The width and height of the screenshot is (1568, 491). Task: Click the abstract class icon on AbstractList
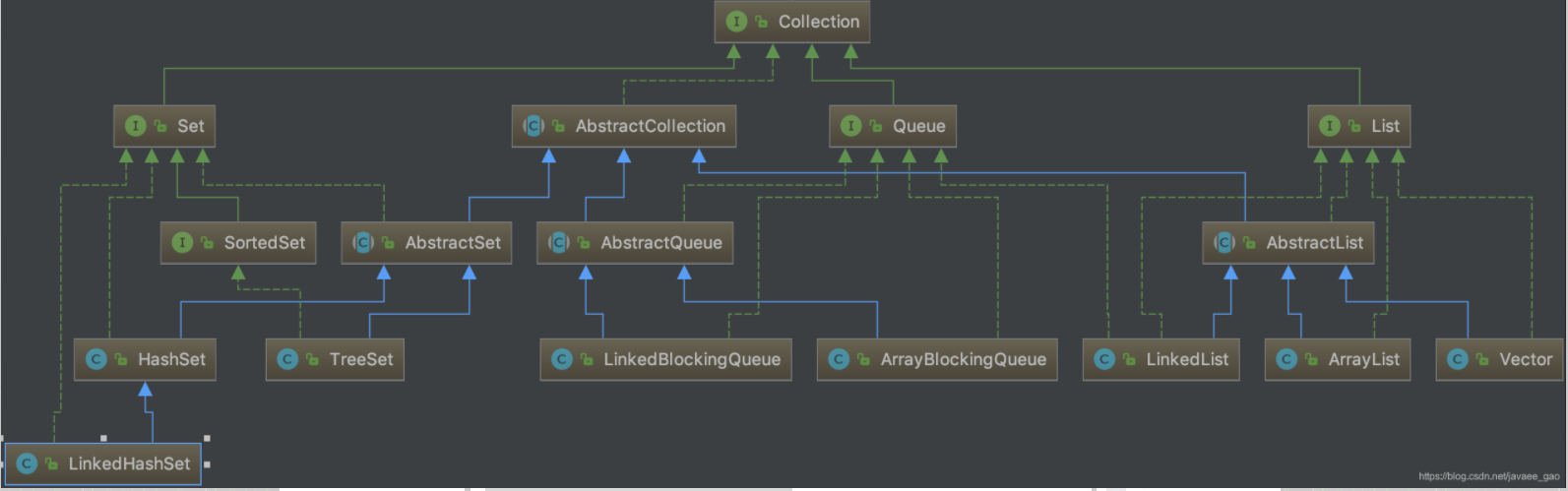[1224, 242]
